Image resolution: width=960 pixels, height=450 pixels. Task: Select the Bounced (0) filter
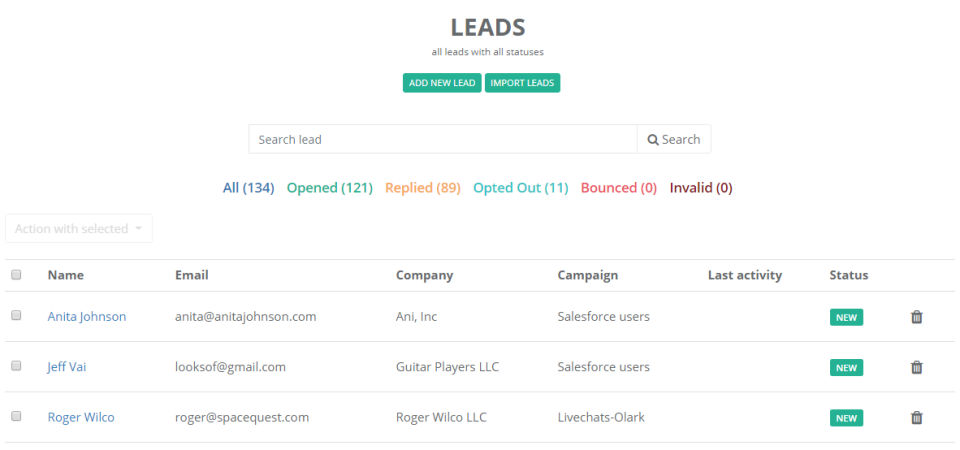tap(618, 188)
